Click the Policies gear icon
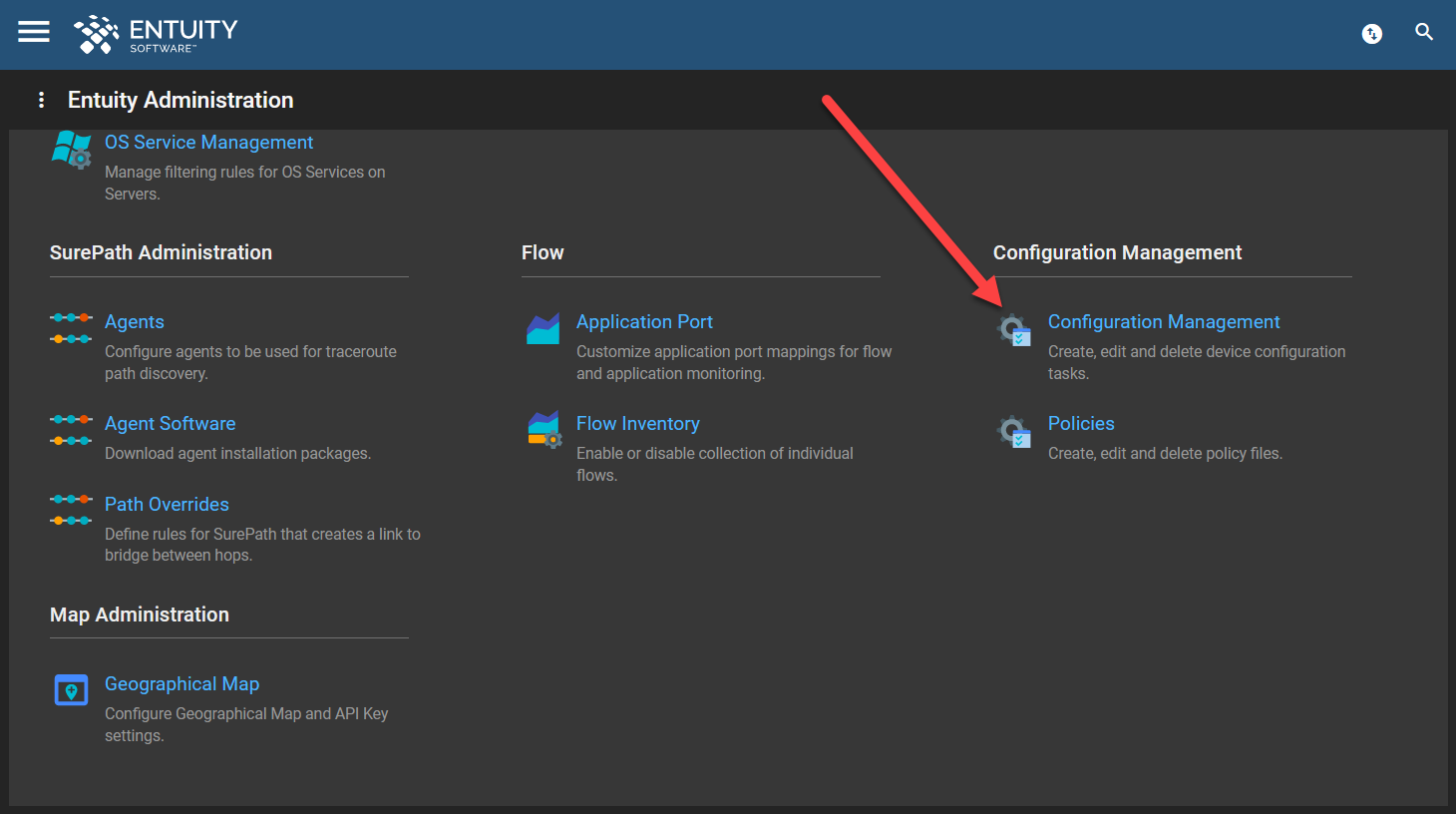Image resolution: width=1456 pixels, height=814 pixels. click(x=1013, y=431)
